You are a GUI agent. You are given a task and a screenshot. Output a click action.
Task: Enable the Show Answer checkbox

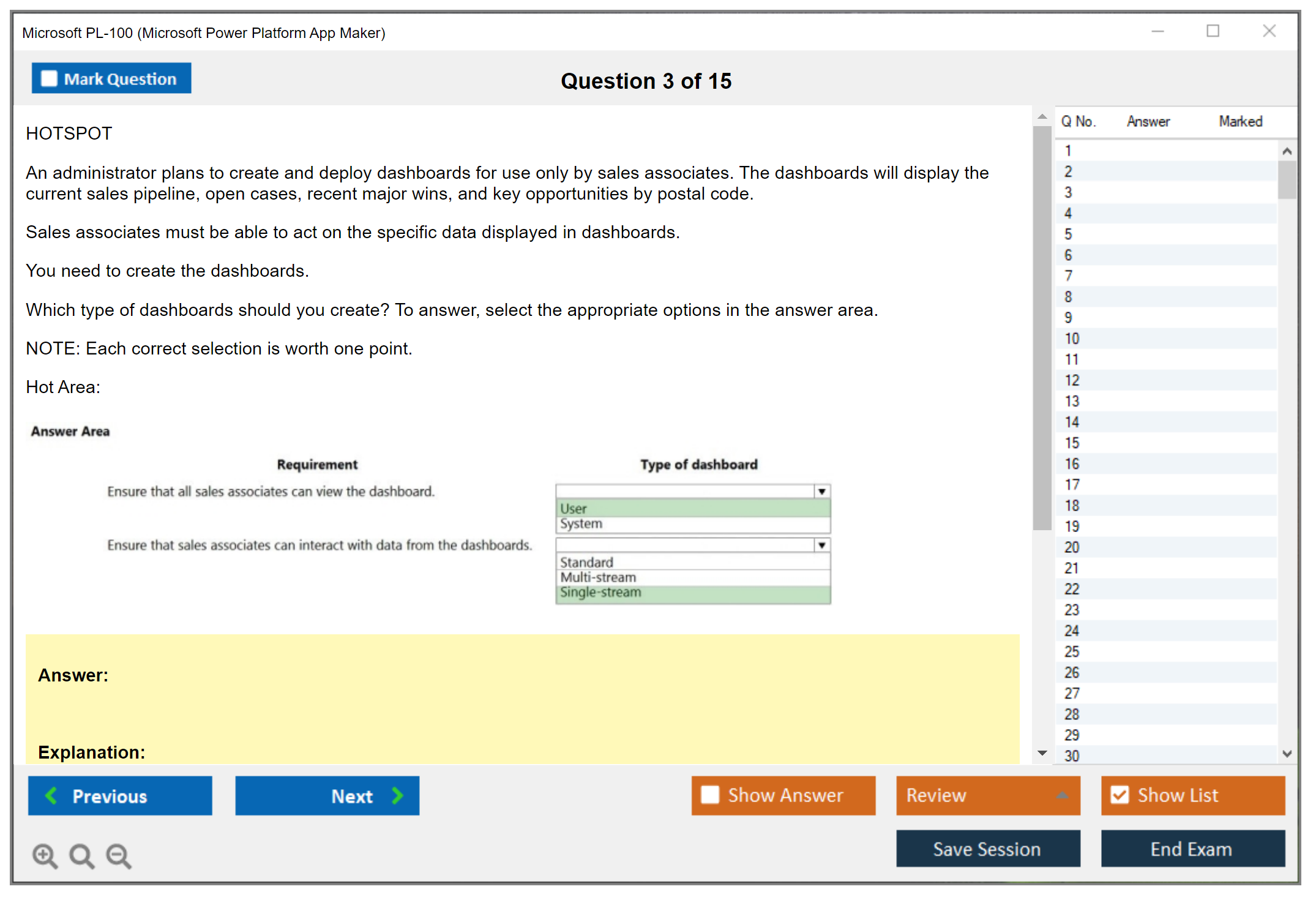click(710, 795)
